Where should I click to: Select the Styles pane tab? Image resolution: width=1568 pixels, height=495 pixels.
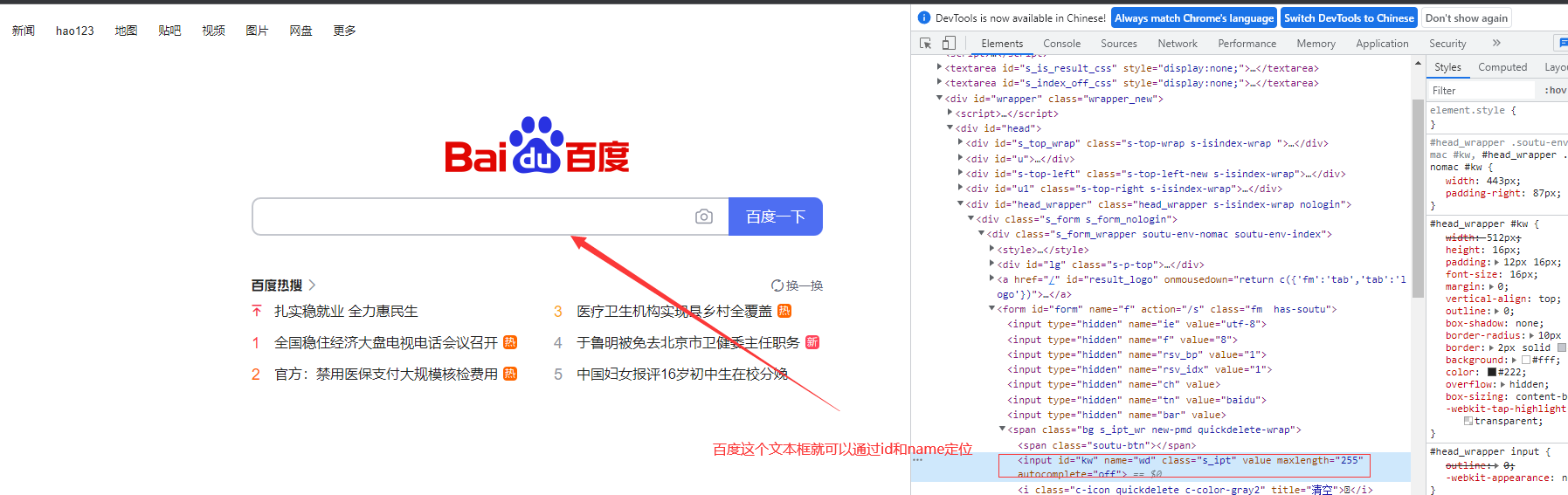pos(1447,67)
